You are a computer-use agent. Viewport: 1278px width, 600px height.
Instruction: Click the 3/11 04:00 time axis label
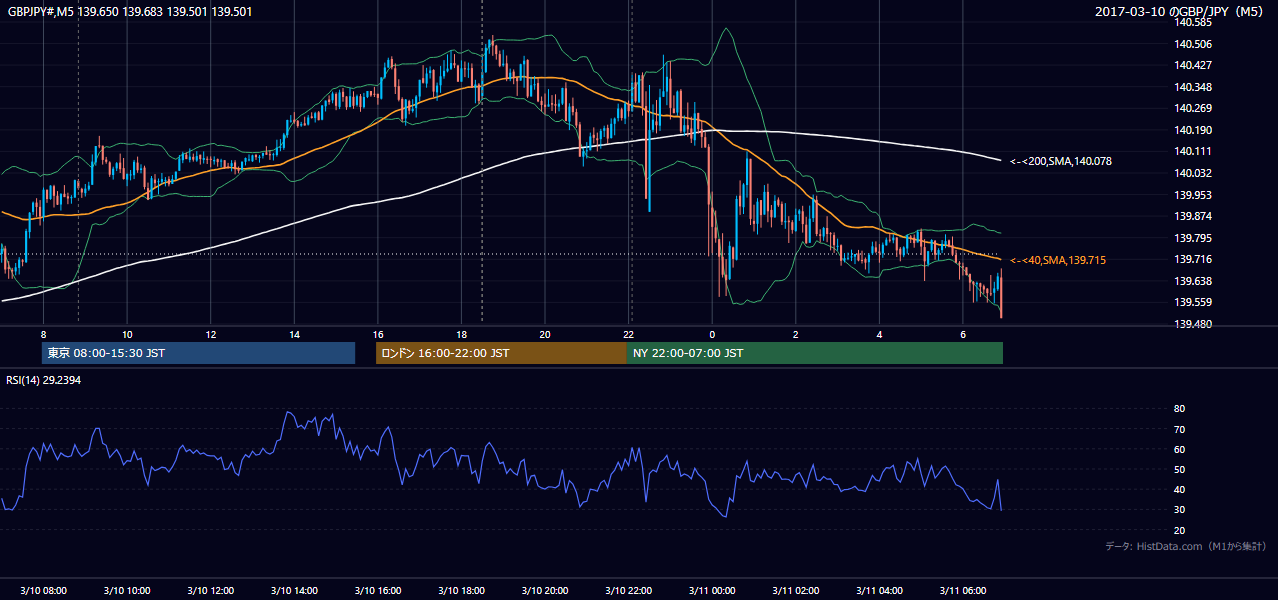pos(879,591)
